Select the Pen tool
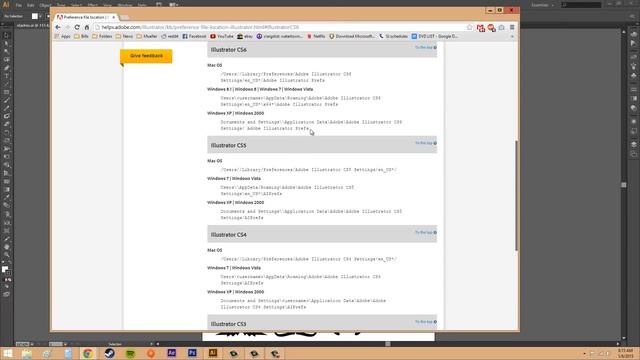 click(7, 68)
